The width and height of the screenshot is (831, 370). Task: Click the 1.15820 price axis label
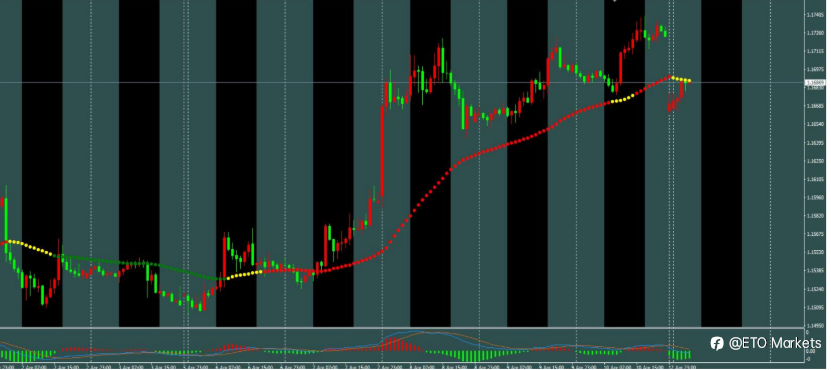815,216
